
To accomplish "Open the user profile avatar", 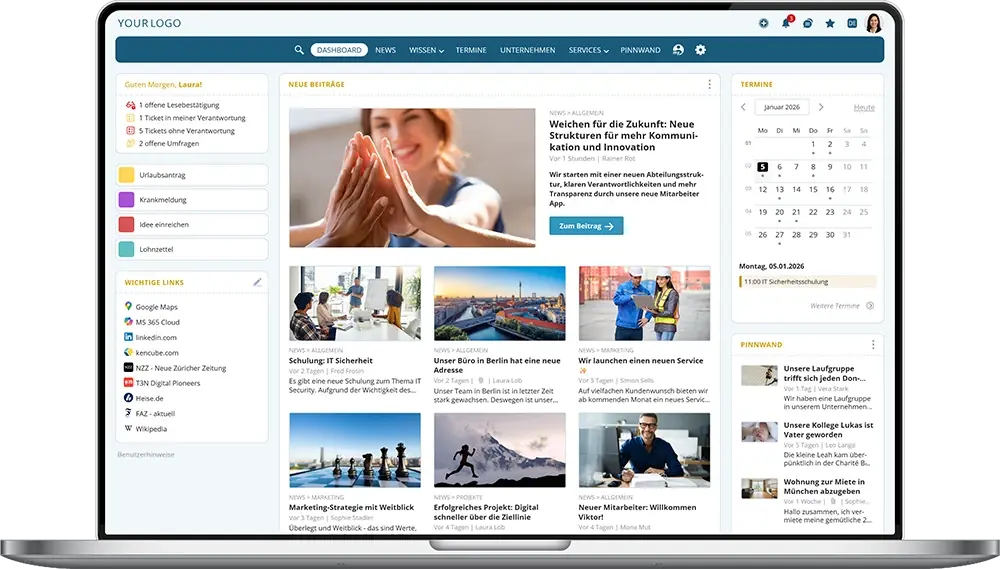I will 874,23.
